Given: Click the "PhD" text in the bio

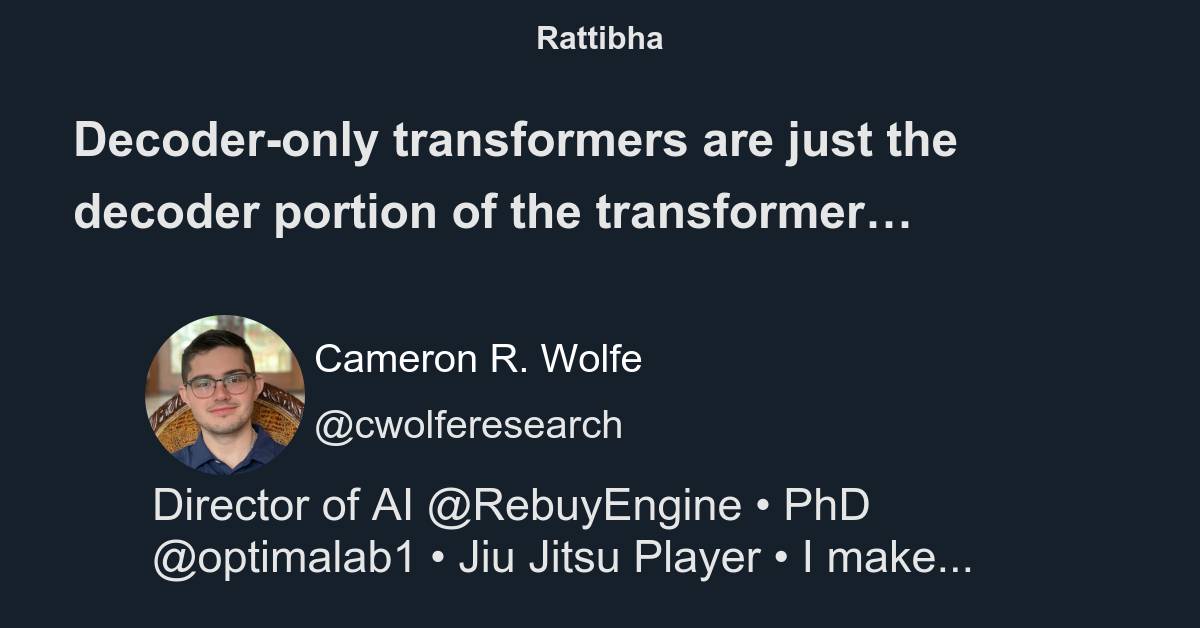Looking at the screenshot, I should pyautogui.click(x=826, y=506).
